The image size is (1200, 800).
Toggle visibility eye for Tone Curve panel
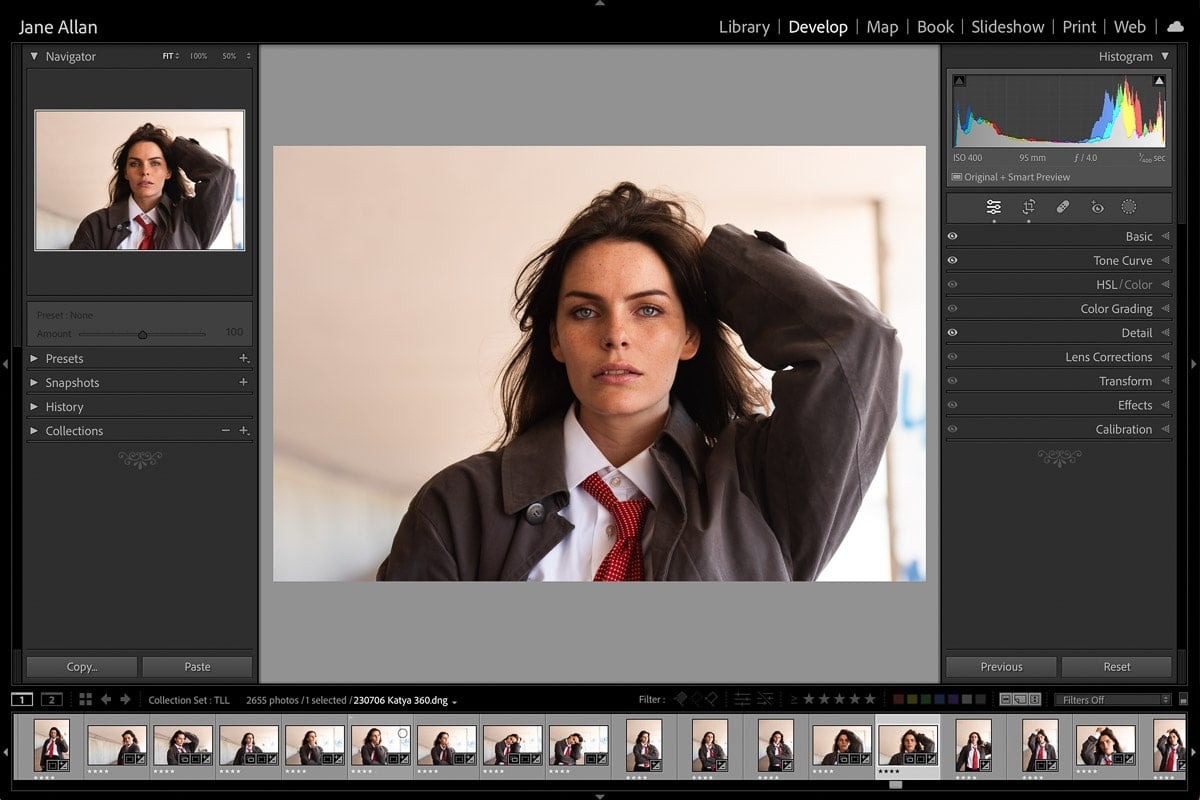pyautogui.click(x=952, y=261)
